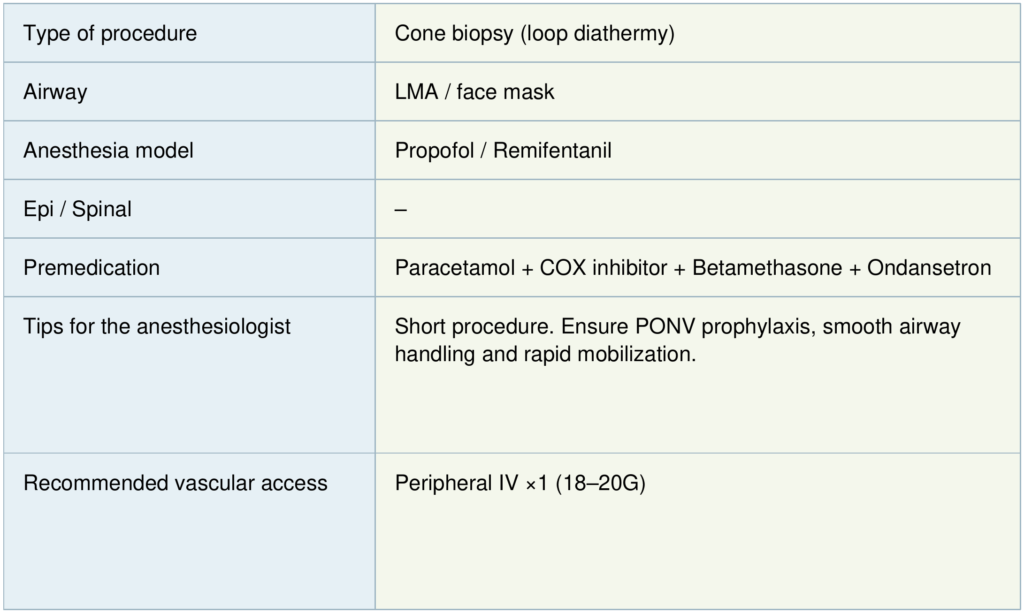1024x613 pixels.
Task: Click the dash value for Epi / Spinal
Action: [401, 210]
